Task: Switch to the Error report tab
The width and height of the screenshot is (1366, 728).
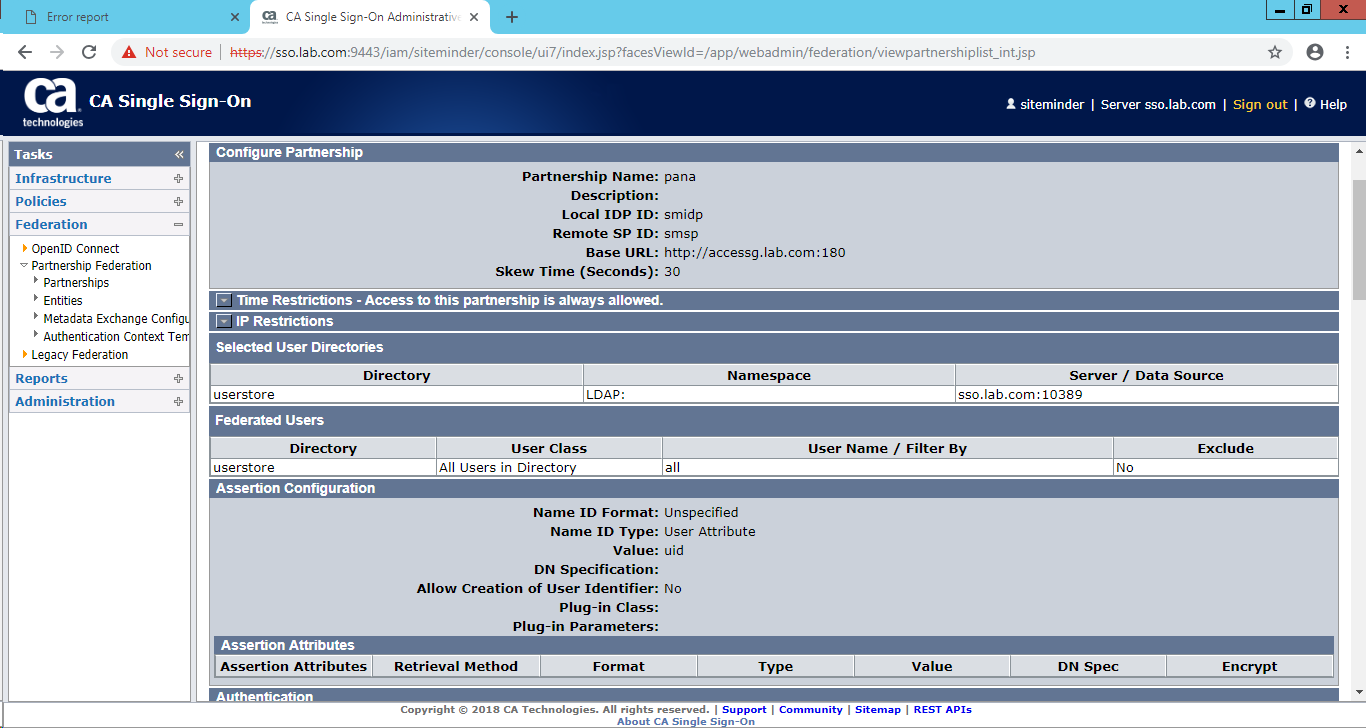Action: [127, 17]
